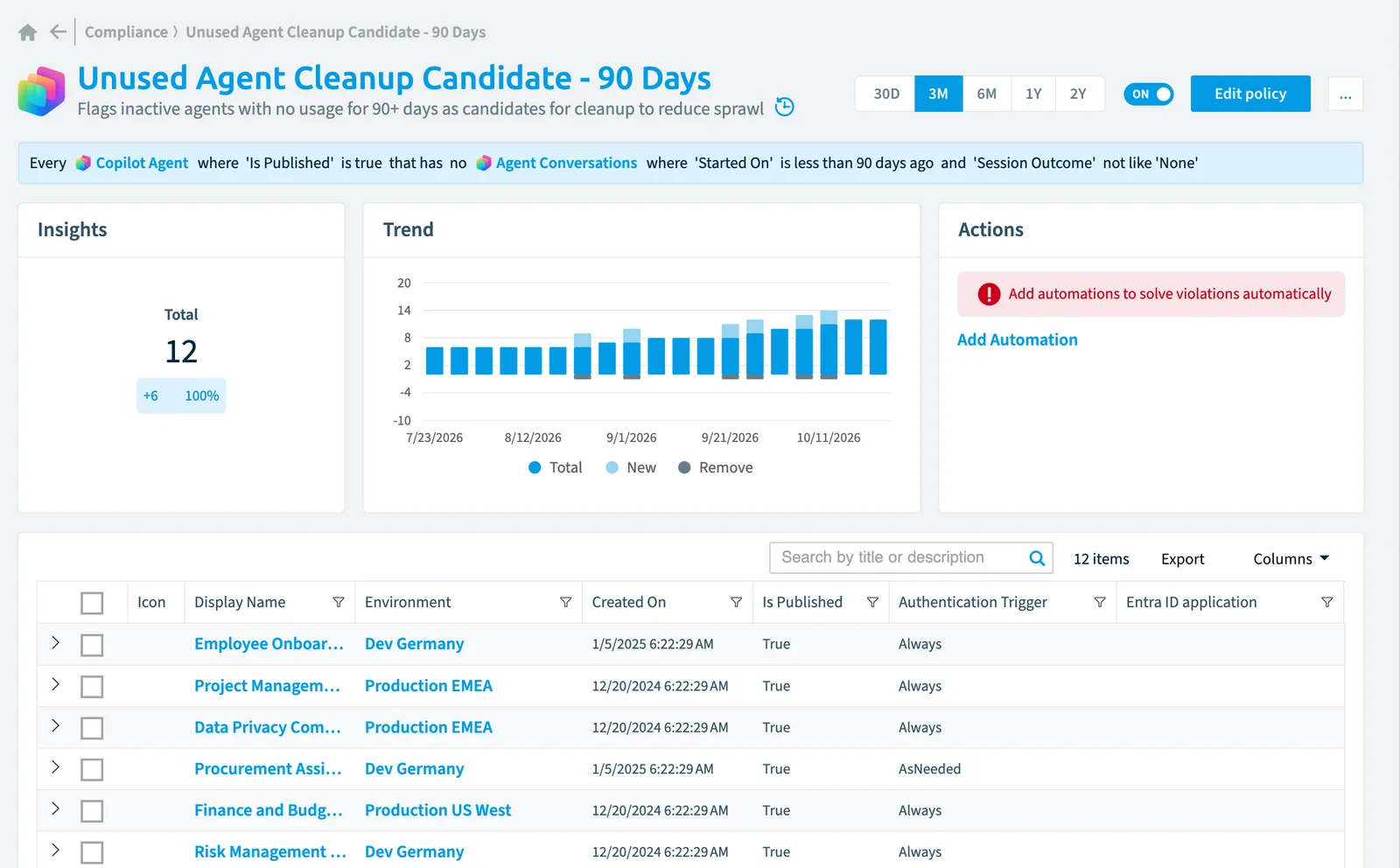This screenshot has width=1400, height=868.
Task: Select the Procurement Assi... row checkbox
Action: pos(92,770)
